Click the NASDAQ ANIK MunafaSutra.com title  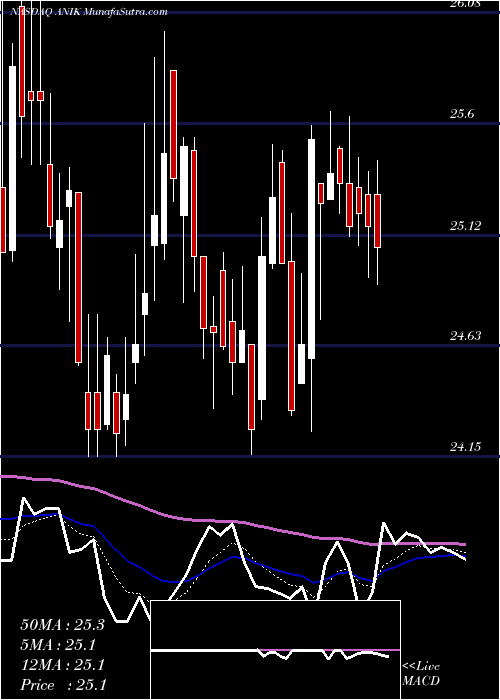88,12
